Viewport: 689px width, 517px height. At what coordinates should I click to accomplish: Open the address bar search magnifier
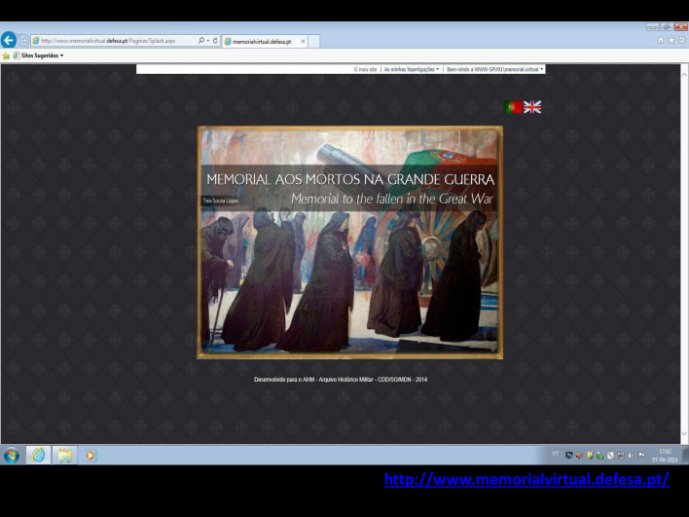point(201,40)
